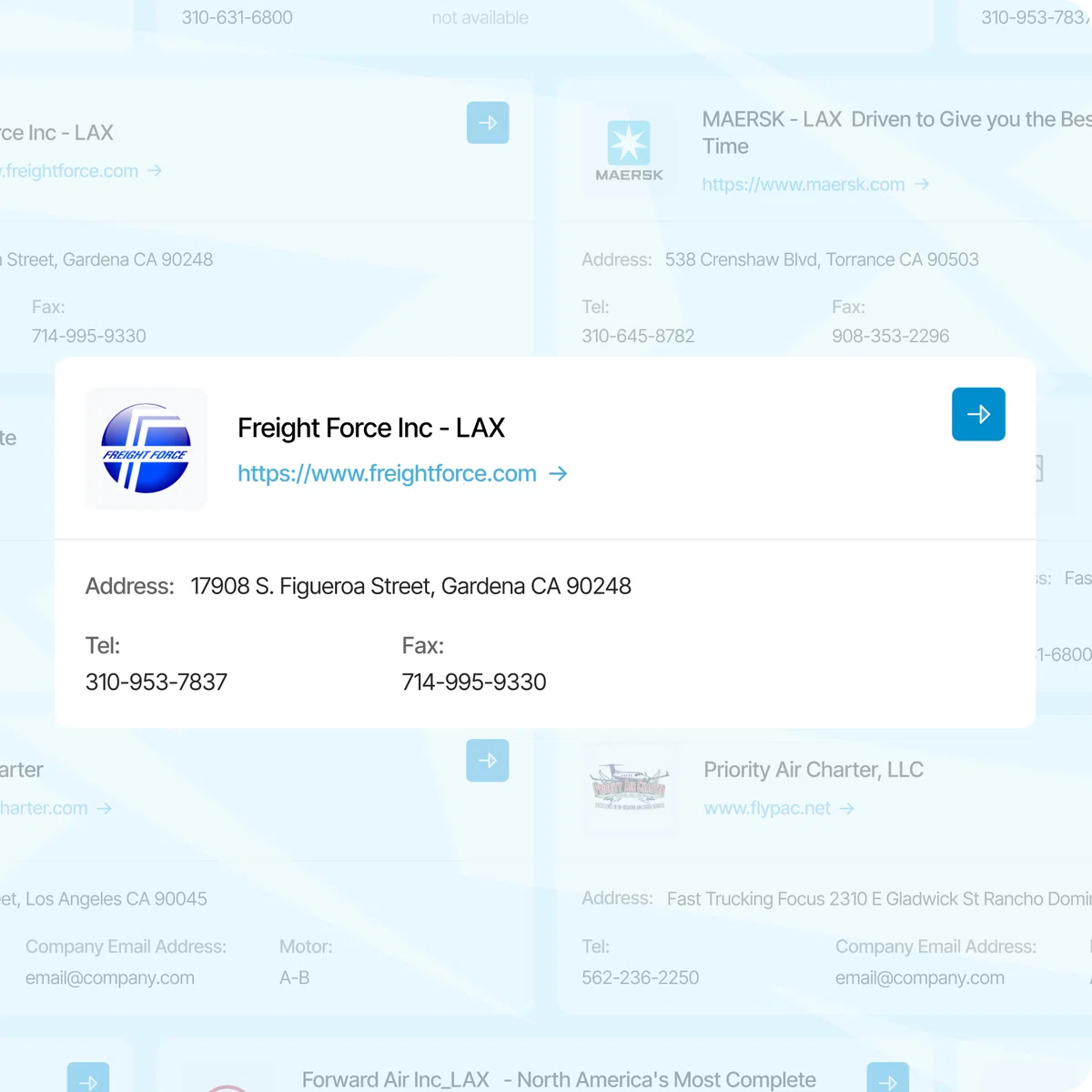Screen dimensions: 1092x1092
Task: Open the https://www.maersk.com link
Action: click(804, 185)
